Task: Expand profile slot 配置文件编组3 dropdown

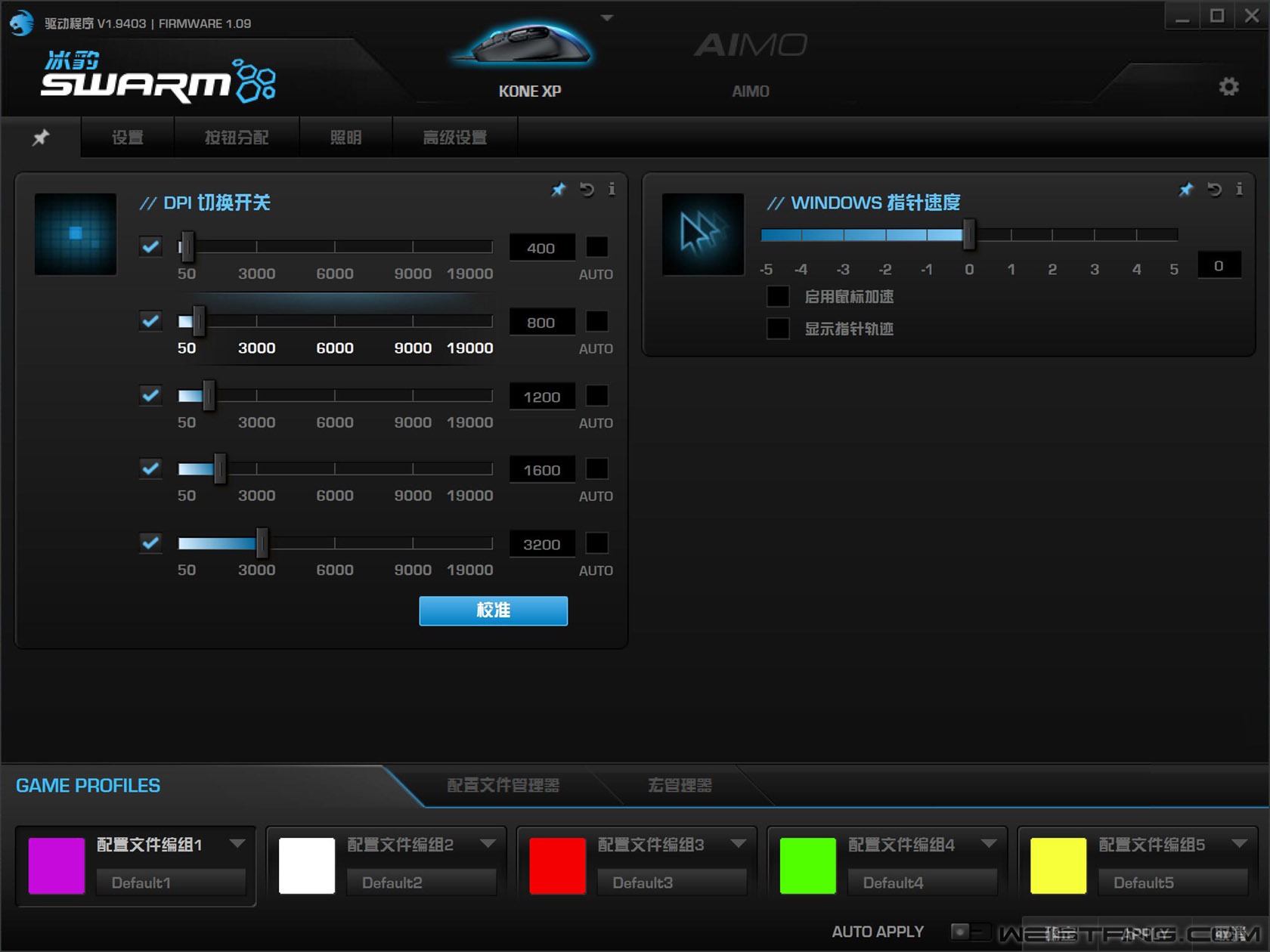Action: tap(739, 844)
